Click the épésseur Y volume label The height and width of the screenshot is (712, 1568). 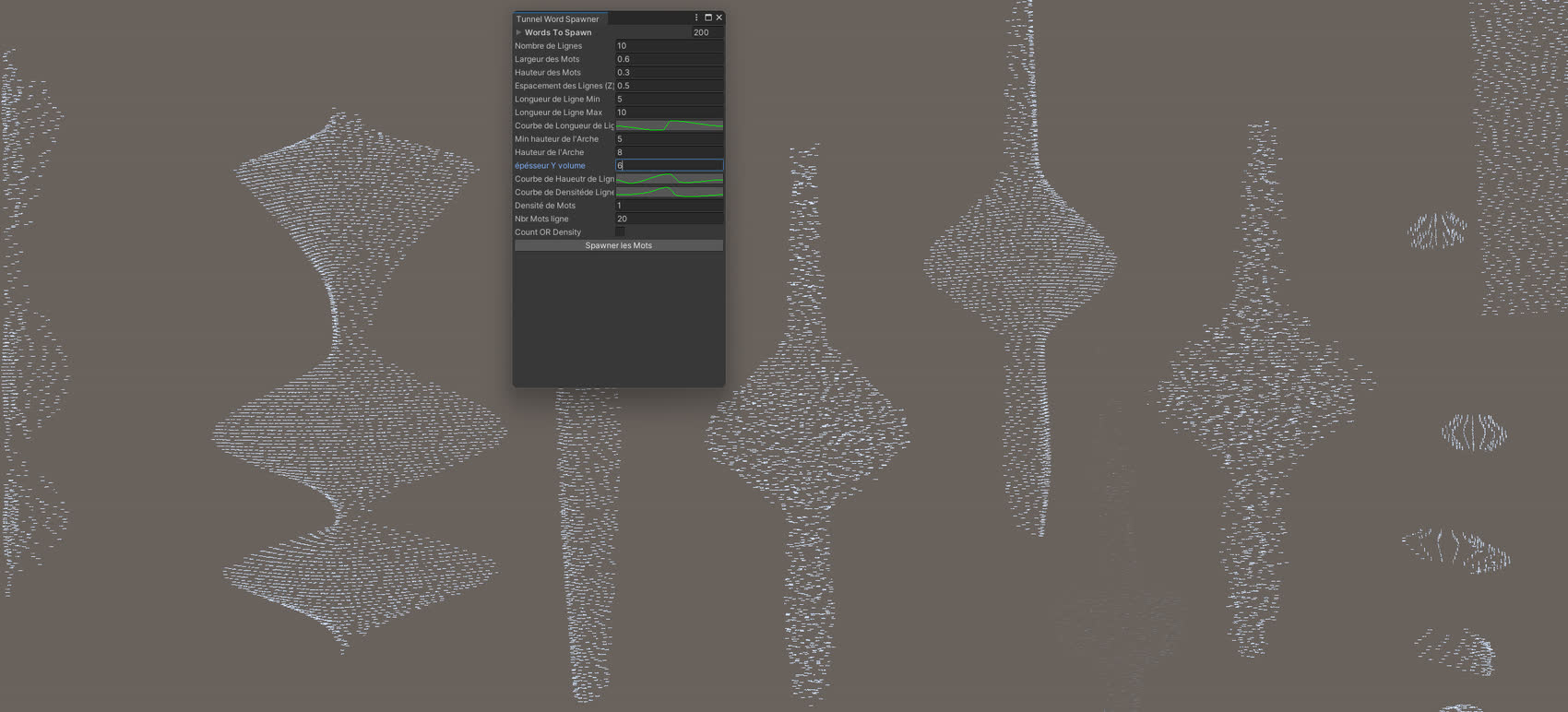coord(550,166)
